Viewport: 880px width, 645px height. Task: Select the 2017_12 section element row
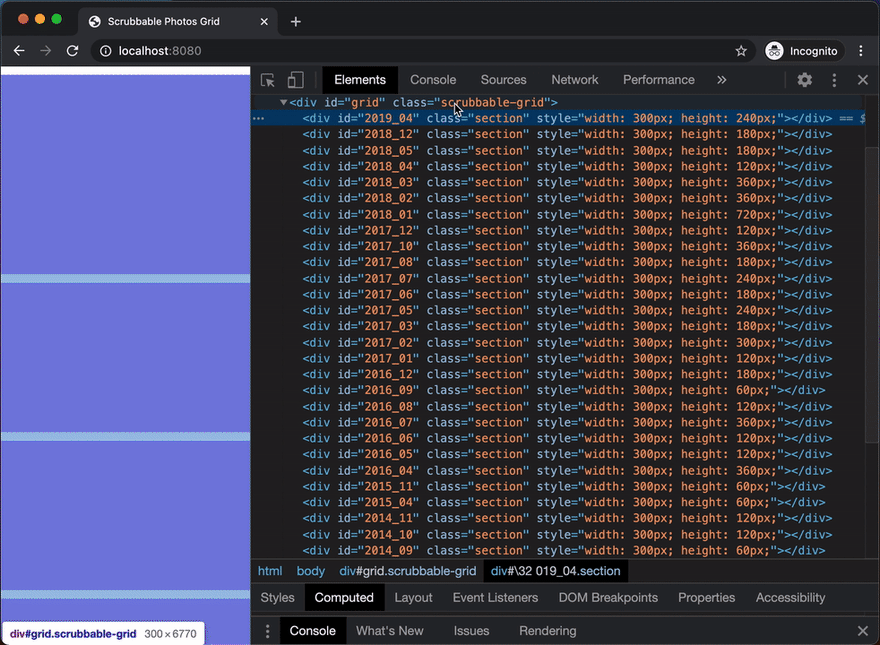point(558,230)
